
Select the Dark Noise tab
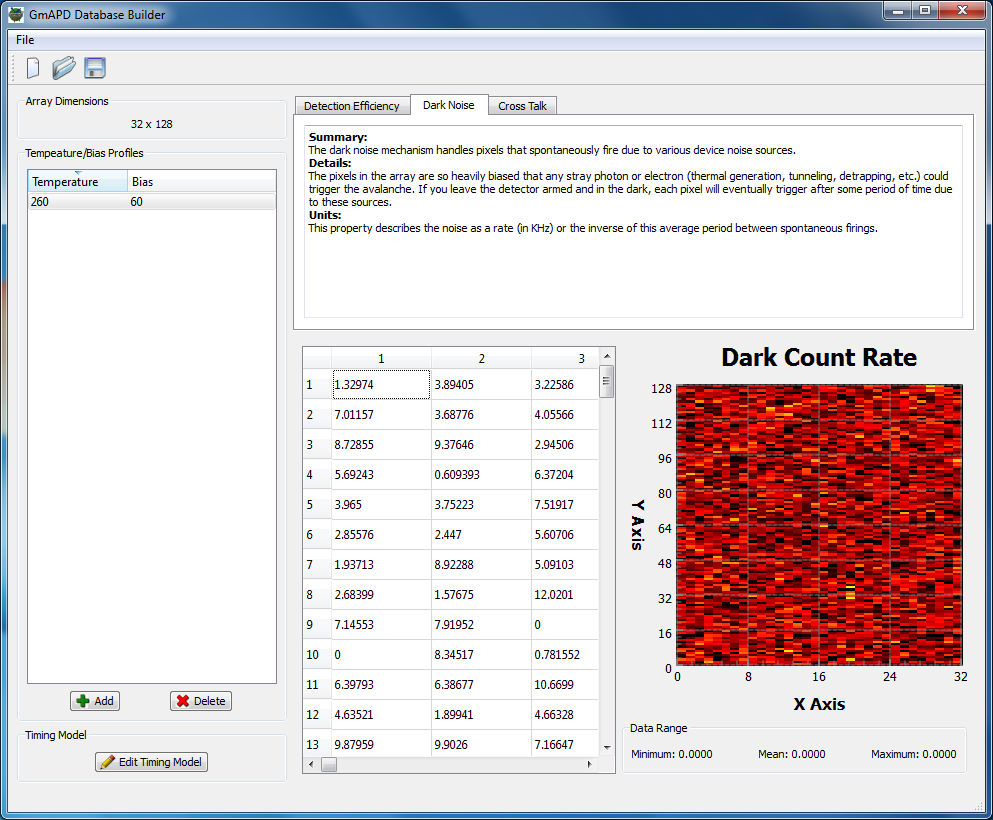[x=448, y=105]
